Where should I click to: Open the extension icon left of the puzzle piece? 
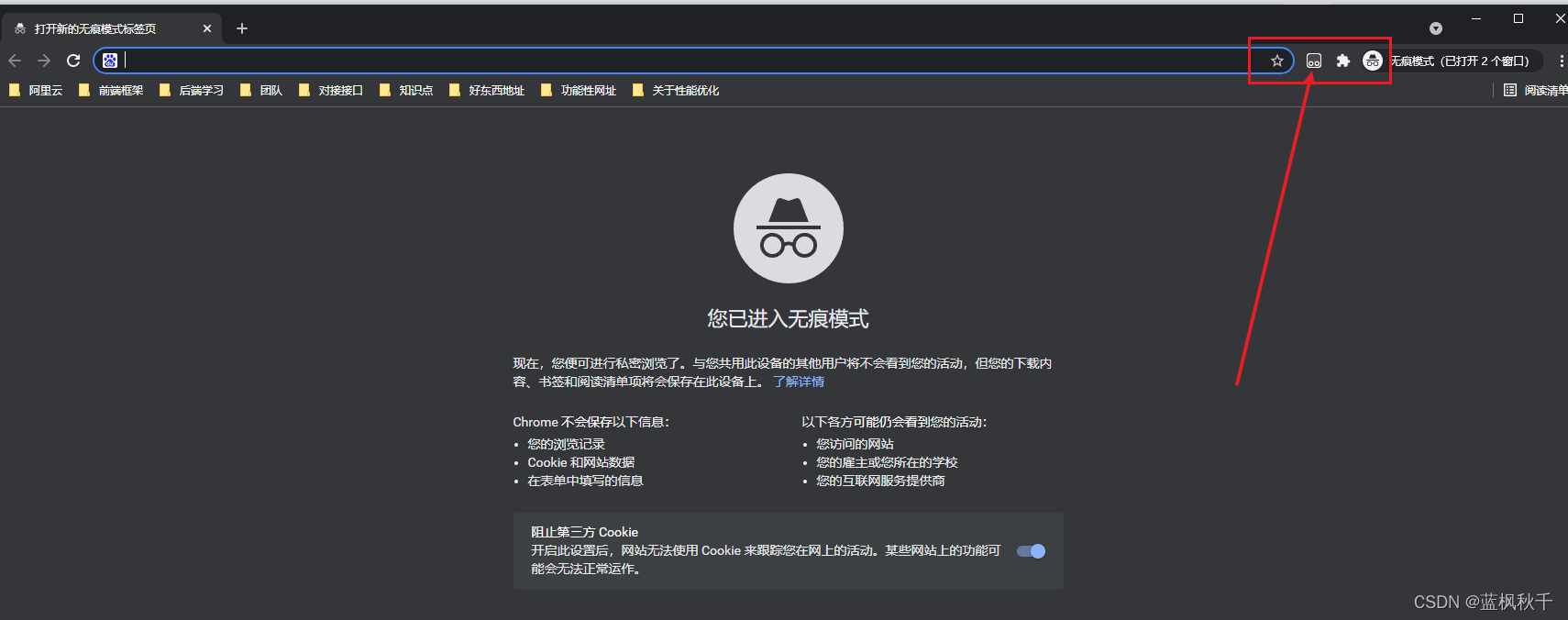coord(1314,61)
